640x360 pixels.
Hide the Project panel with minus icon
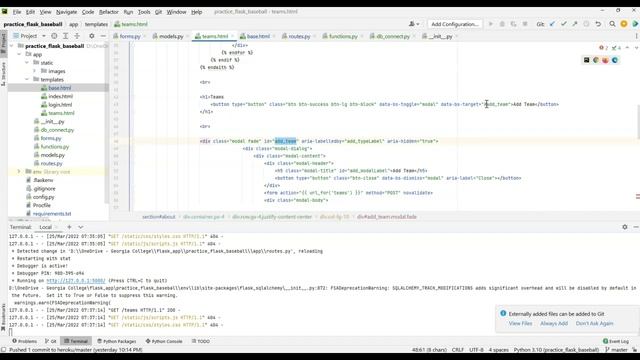click(103, 36)
